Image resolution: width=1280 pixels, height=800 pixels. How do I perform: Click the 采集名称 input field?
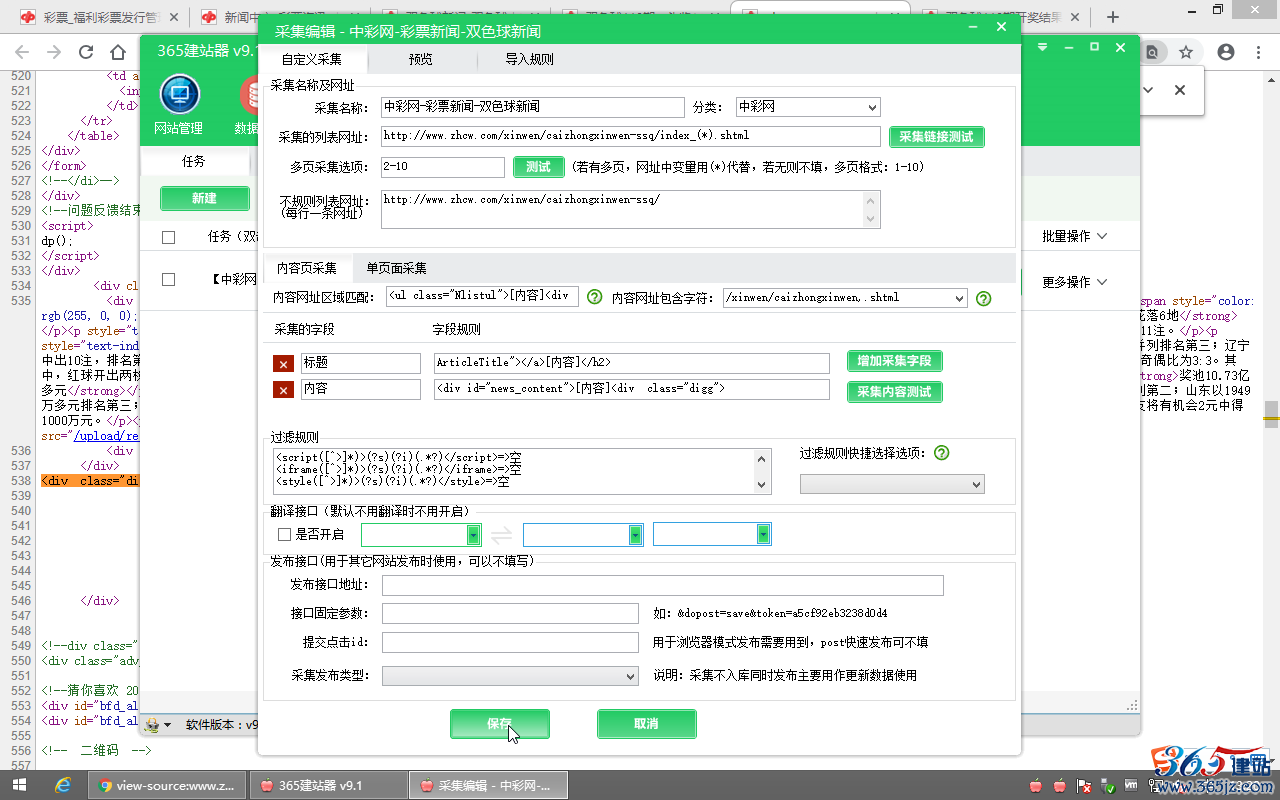coord(532,107)
